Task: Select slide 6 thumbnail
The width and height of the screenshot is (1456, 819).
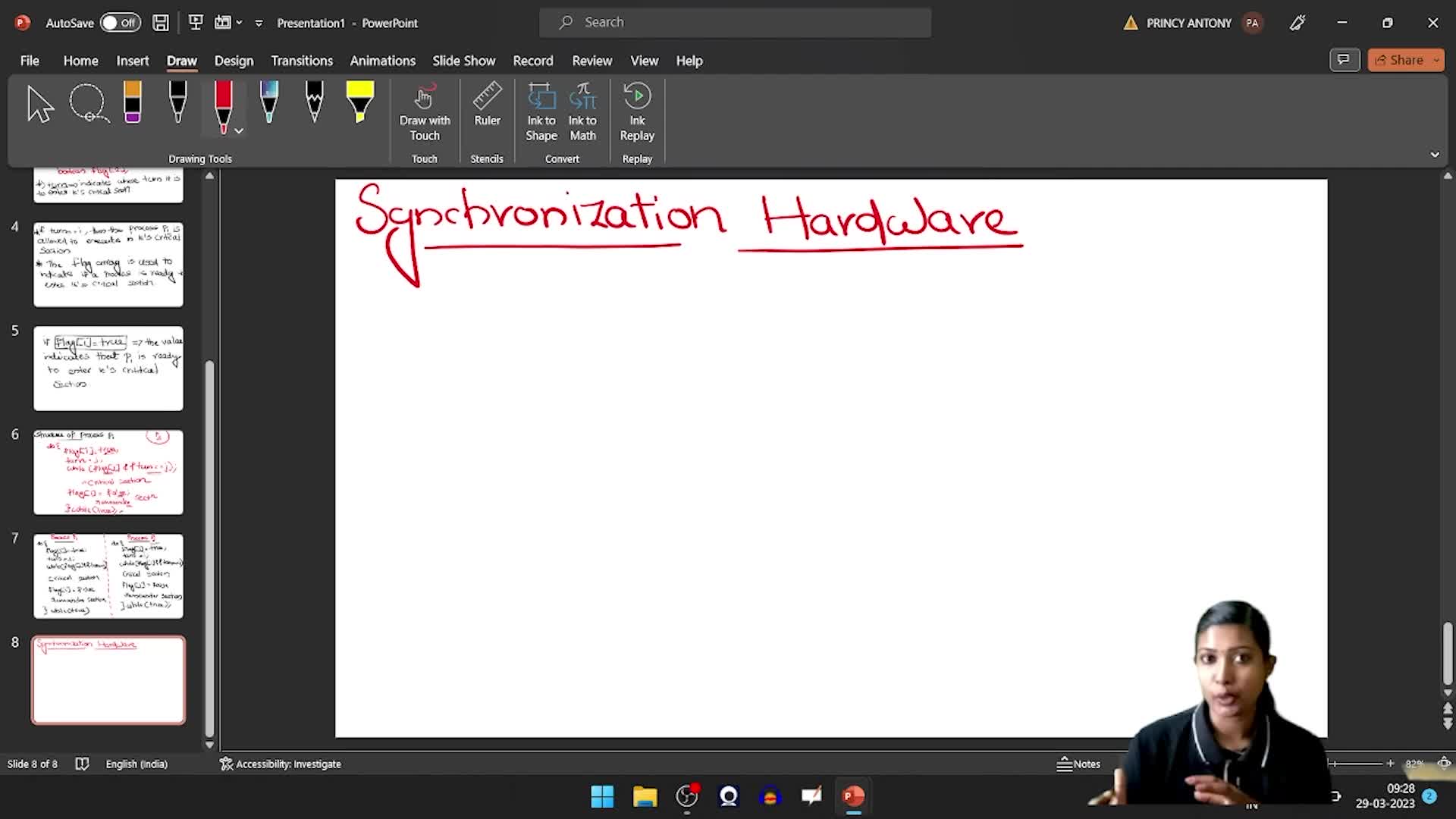Action: (108, 472)
